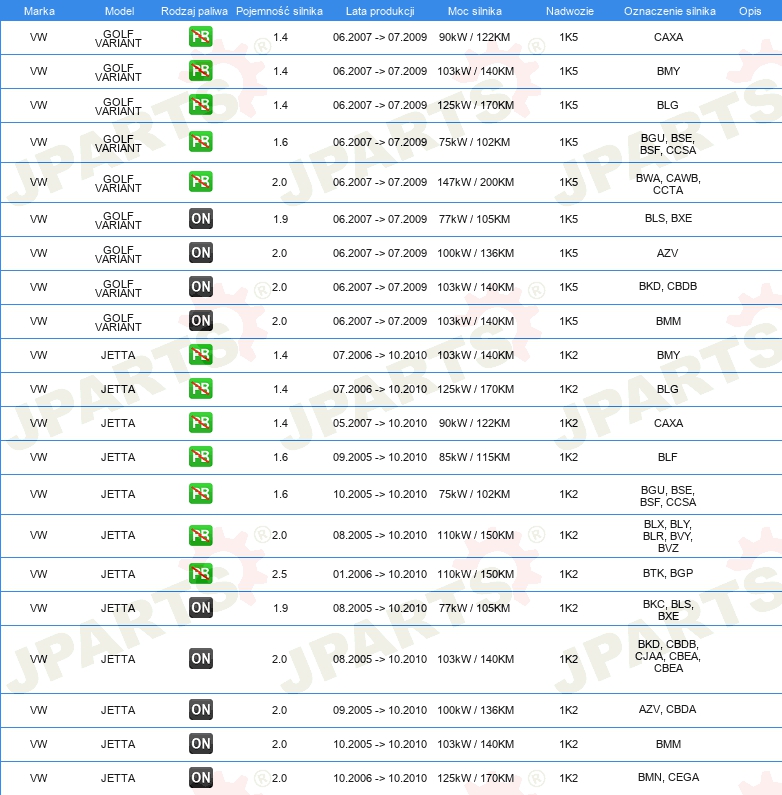This screenshot has width=782, height=795.
Task: Click the Moc silnika column header
Action: (475, 11)
